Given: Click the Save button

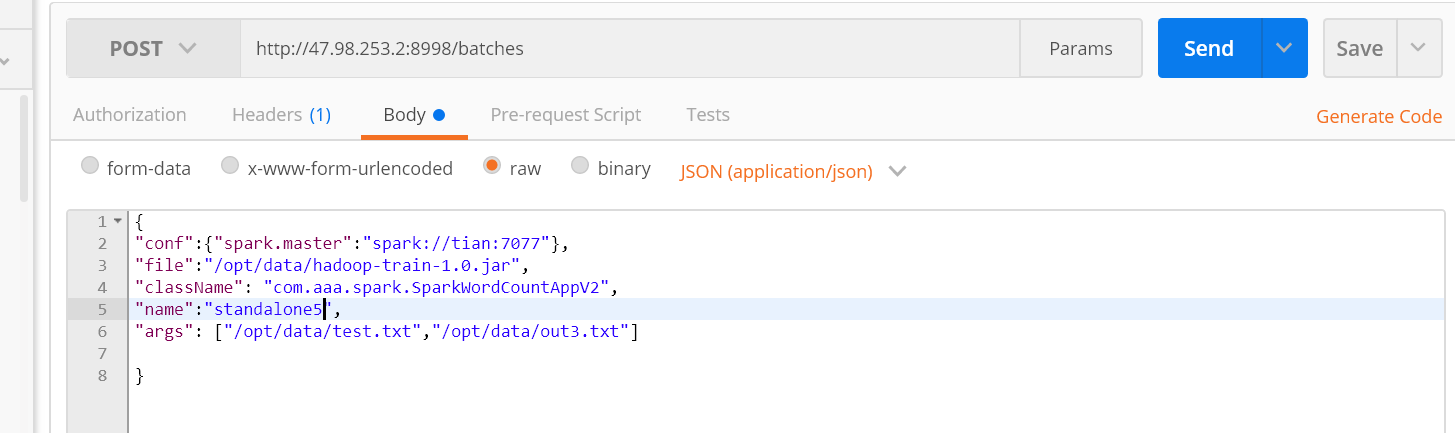Looking at the screenshot, I should click(x=1359, y=48).
